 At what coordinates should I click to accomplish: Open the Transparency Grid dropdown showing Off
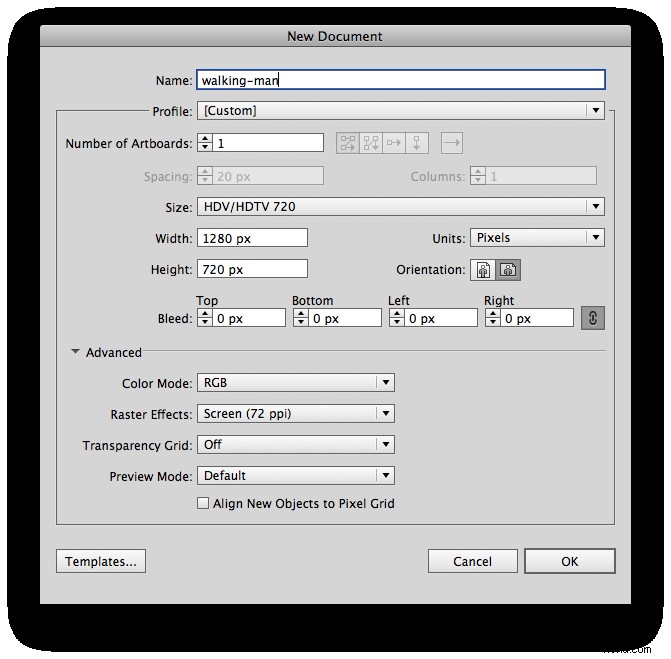point(296,445)
